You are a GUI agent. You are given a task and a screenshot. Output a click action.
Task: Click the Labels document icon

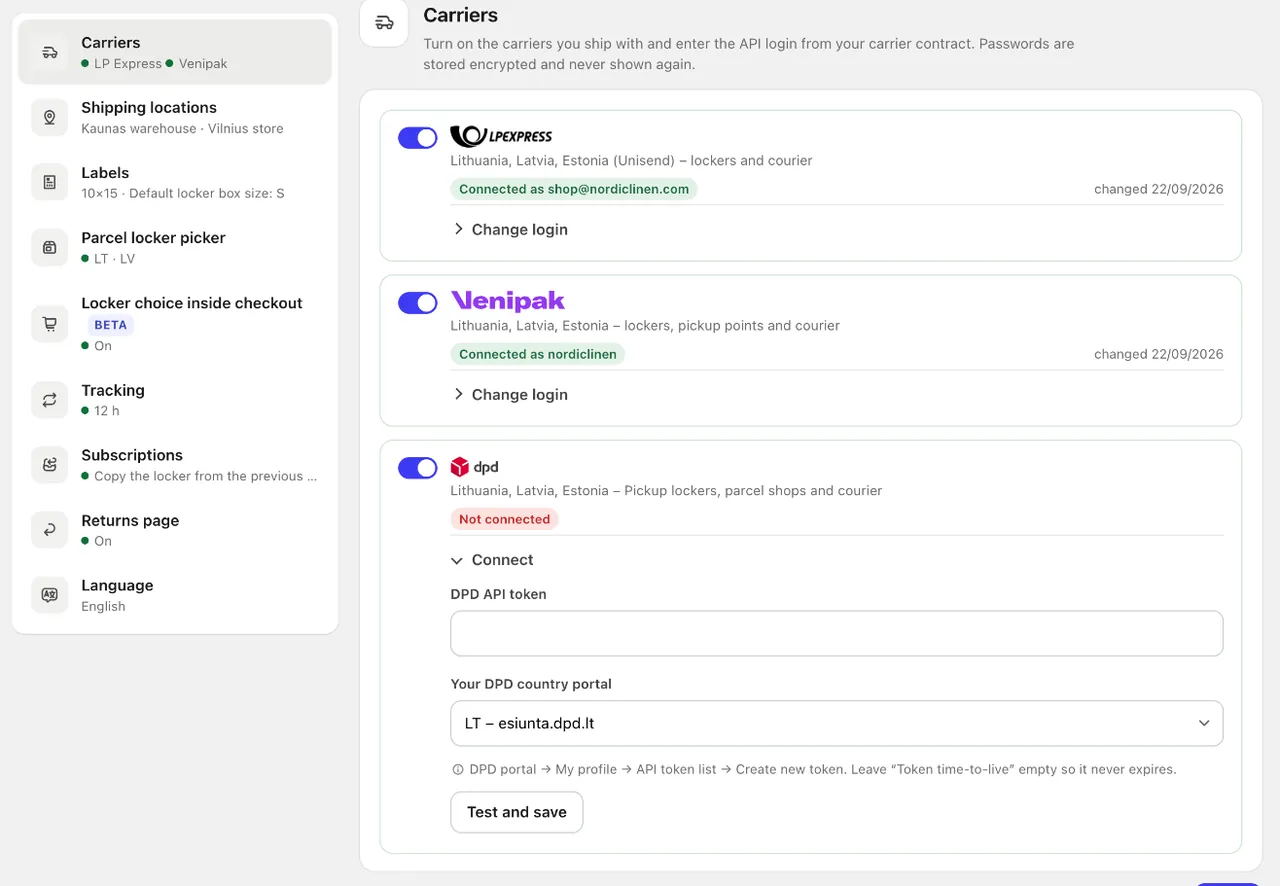coord(50,182)
